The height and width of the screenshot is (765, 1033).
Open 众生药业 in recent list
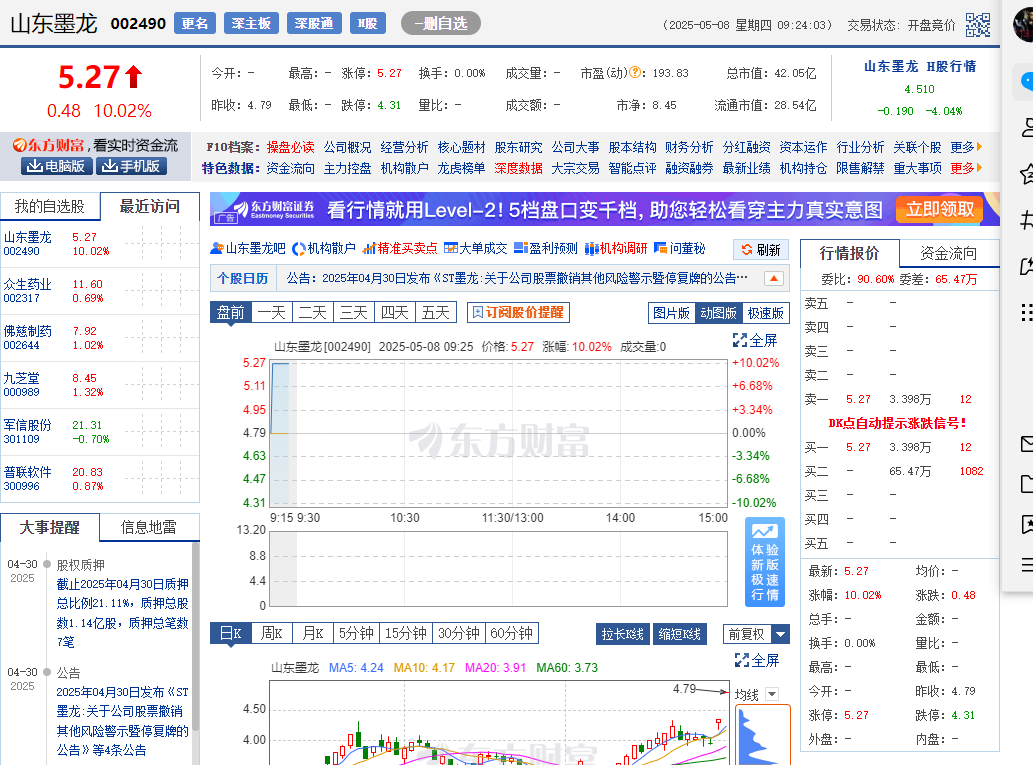(x=28, y=284)
